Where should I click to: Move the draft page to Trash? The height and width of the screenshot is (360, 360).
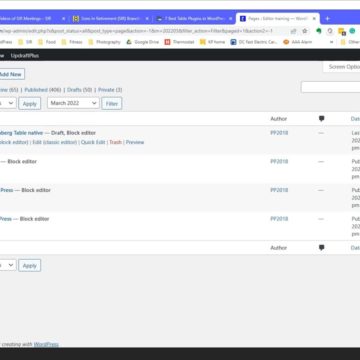115,142
